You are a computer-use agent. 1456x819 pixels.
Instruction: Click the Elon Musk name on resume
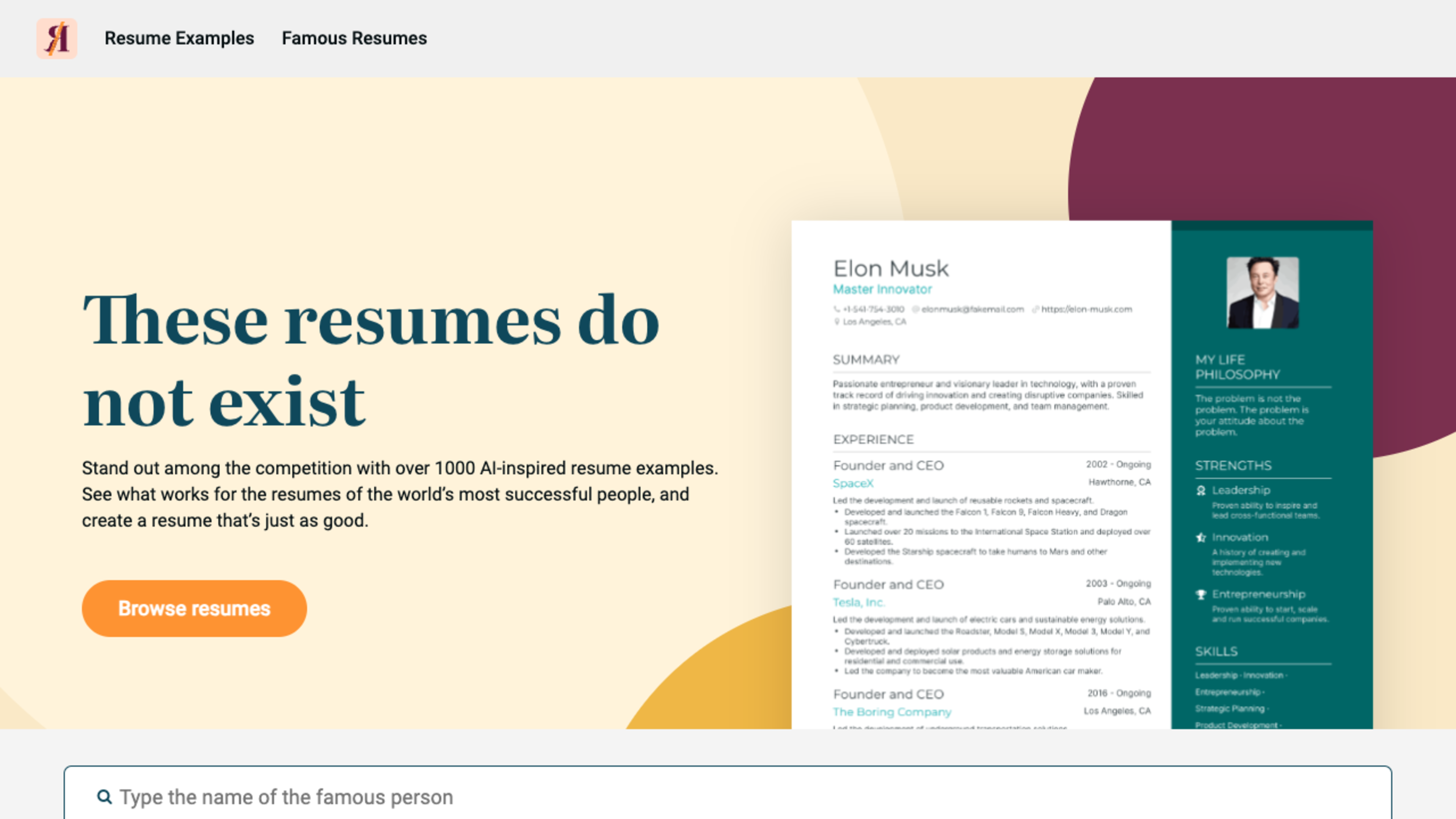click(x=891, y=268)
